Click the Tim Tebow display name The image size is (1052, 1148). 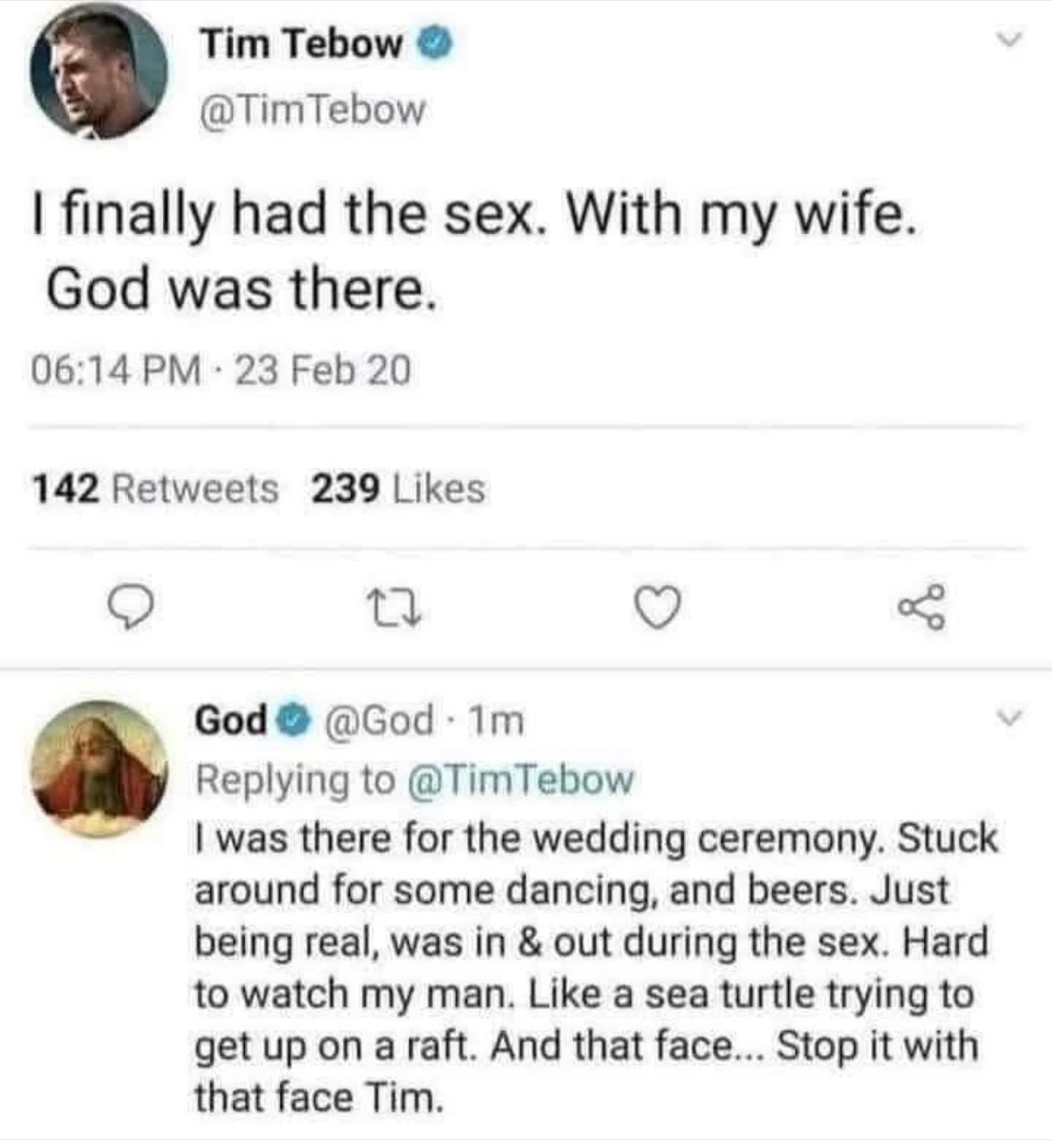(x=302, y=44)
